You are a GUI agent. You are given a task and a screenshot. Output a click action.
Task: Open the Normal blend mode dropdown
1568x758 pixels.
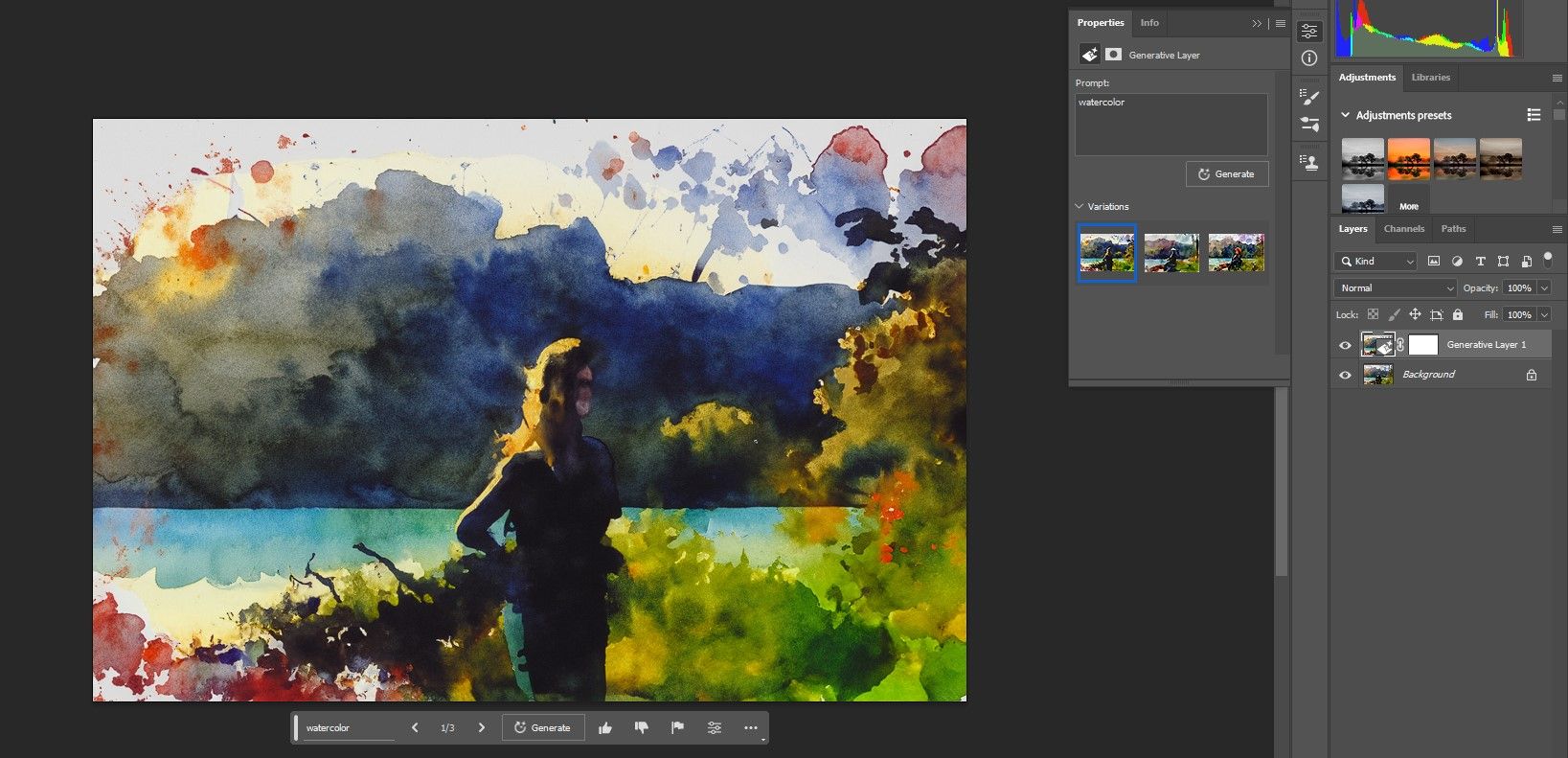[x=1395, y=287]
